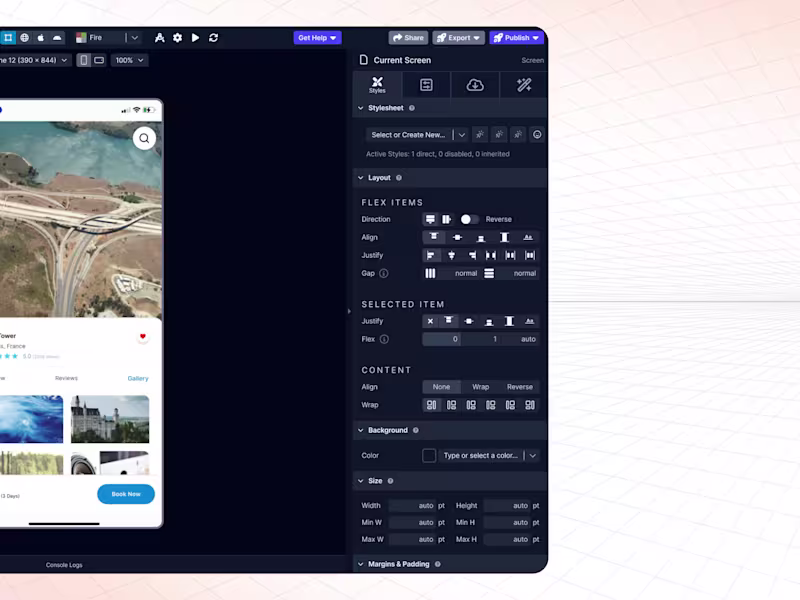Screen dimensions: 800x600
Task: Click the Styles tab X icon in the panel
Action: point(377,82)
